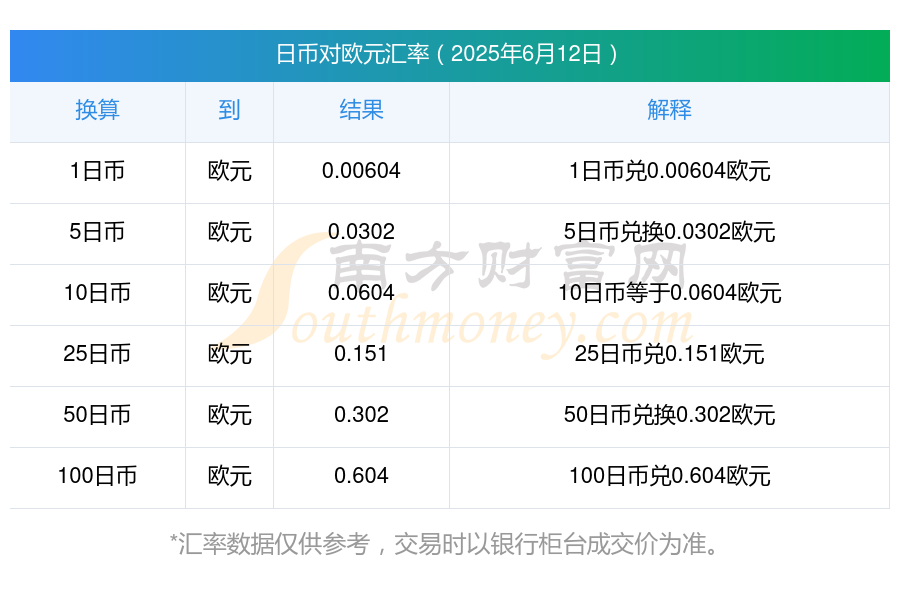Screen dimensions: 900x600
Task: Click 欧元 in the 25日币 row
Action: tap(230, 354)
